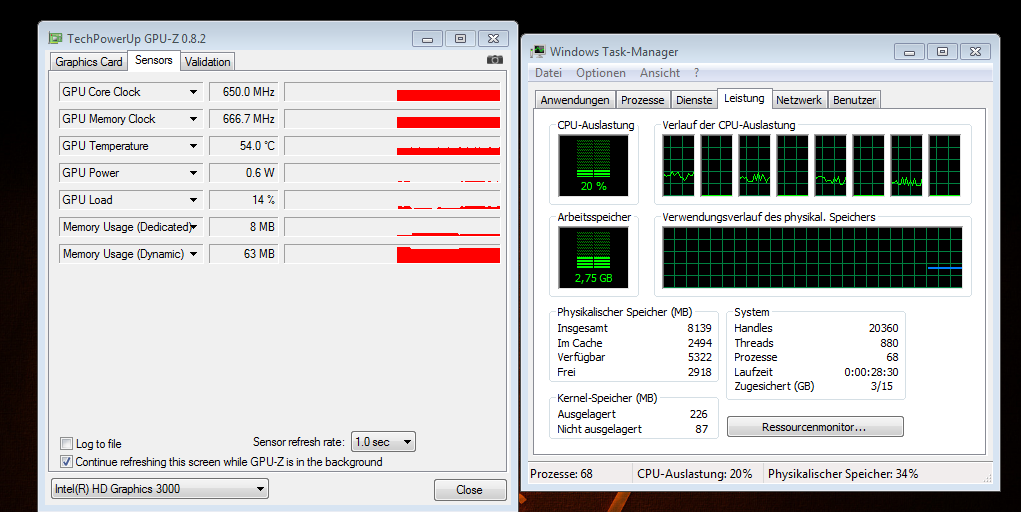The image size is (1021, 512).
Task: Click the 0.6 W power value
Action: pos(244,173)
